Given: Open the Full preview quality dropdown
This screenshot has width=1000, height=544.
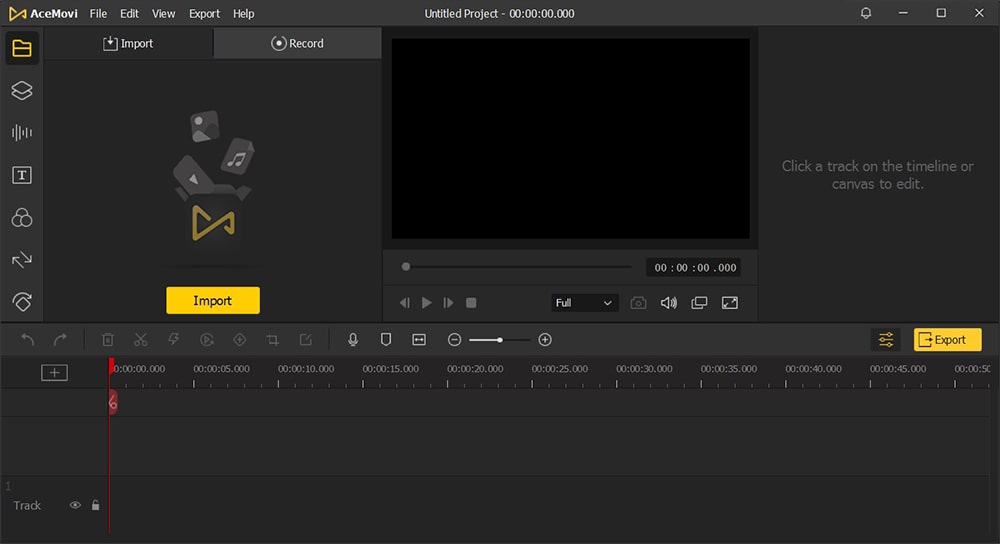Looking at the screenshot, I should pyautogui.click(x=583, y=303).
